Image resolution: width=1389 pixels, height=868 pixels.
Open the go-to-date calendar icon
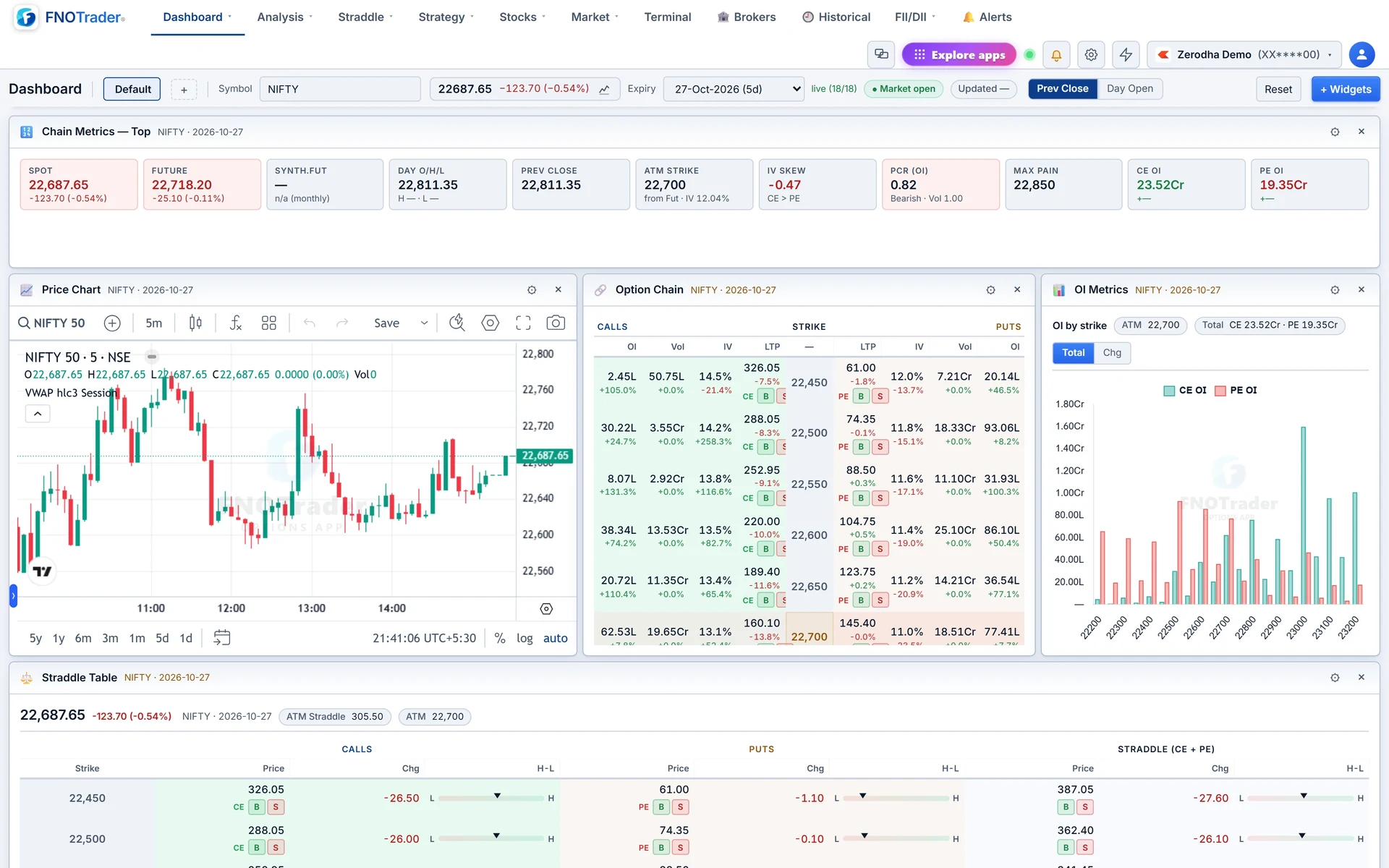(222, 638)
